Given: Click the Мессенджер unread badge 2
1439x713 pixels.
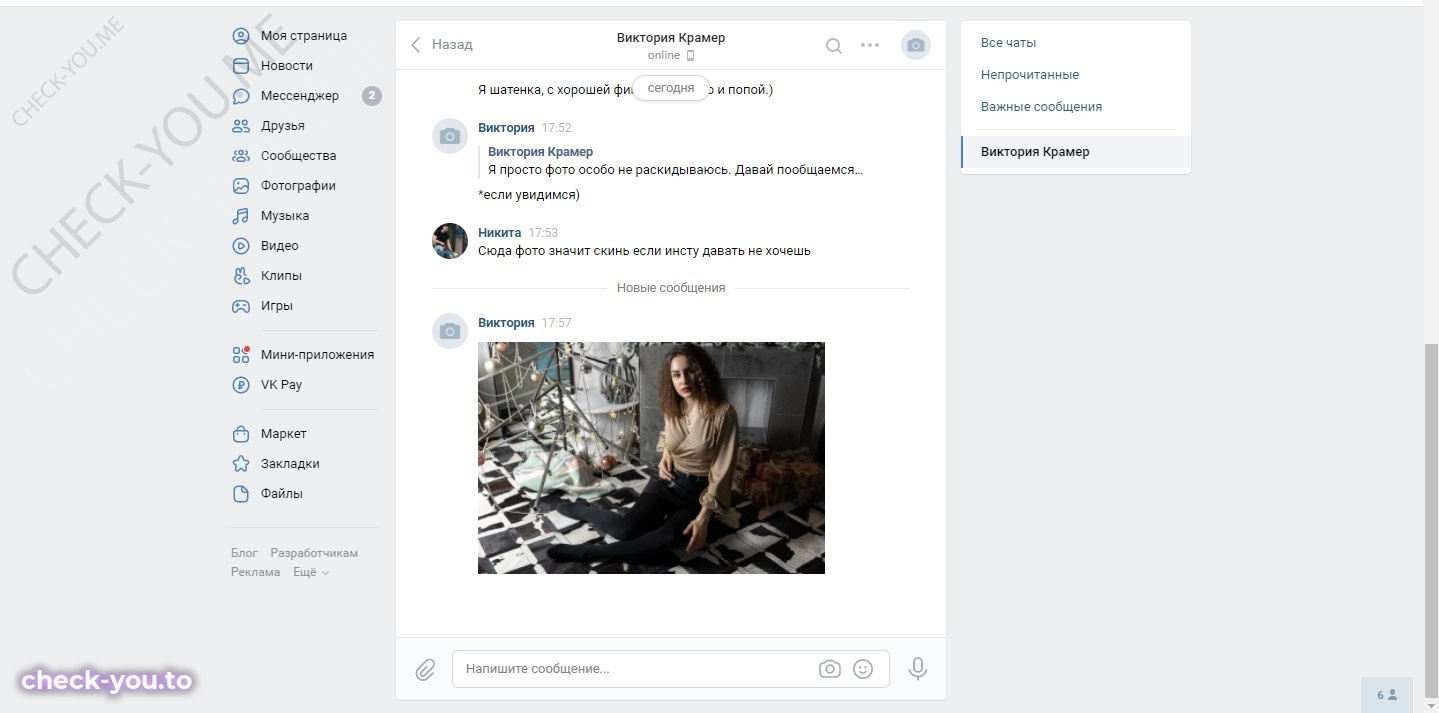Looking at the screenshot, I should [x=371, y=96].
